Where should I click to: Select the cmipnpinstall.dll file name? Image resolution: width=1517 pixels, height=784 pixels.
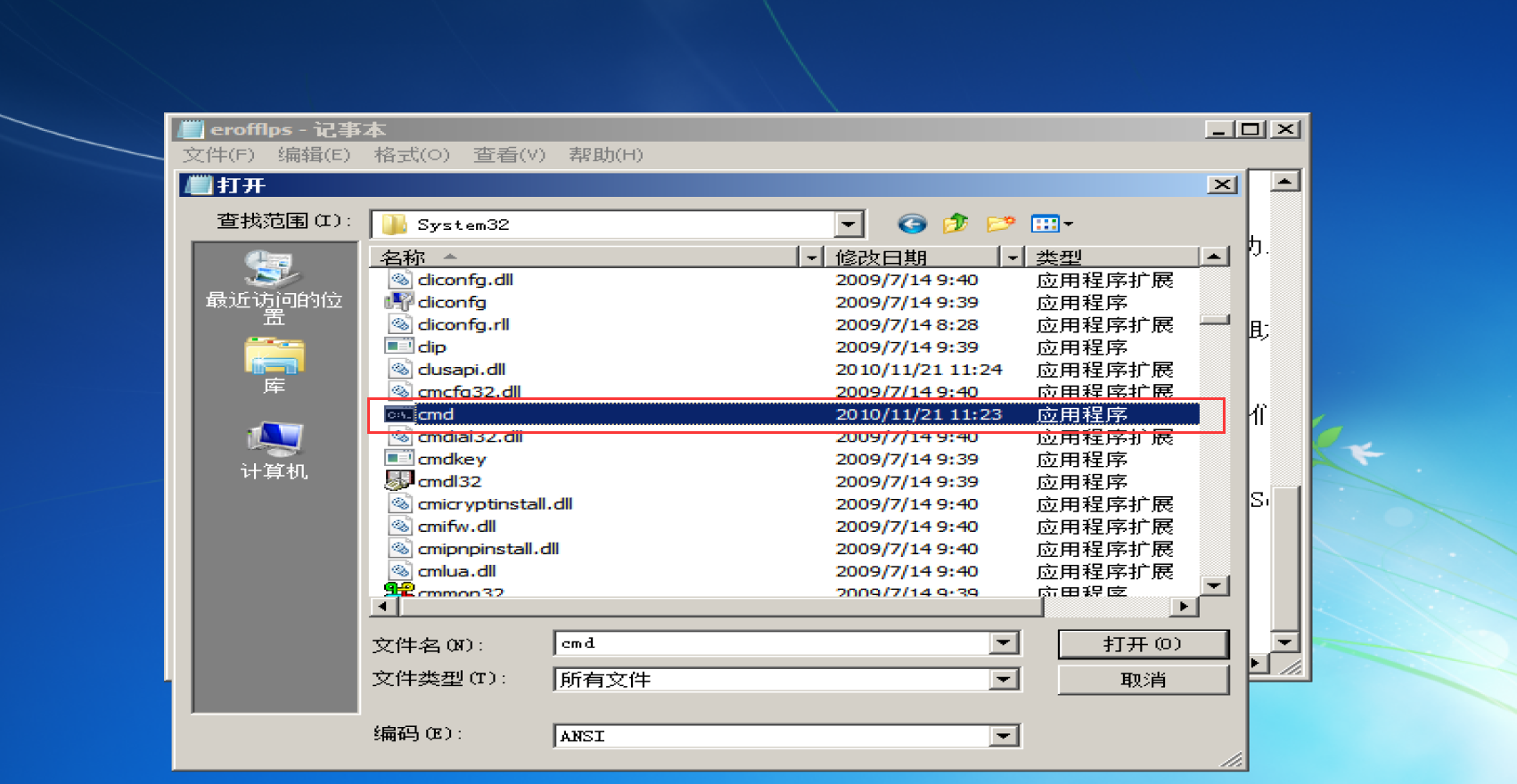488,548
